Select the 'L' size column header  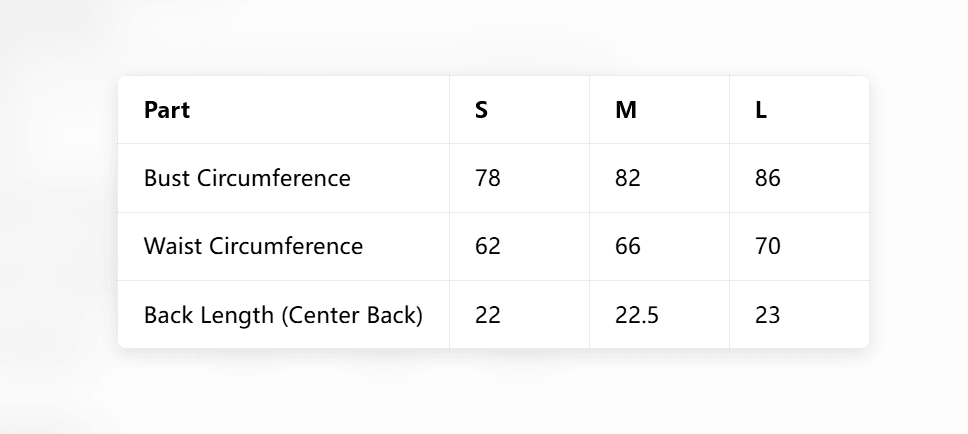761,110
